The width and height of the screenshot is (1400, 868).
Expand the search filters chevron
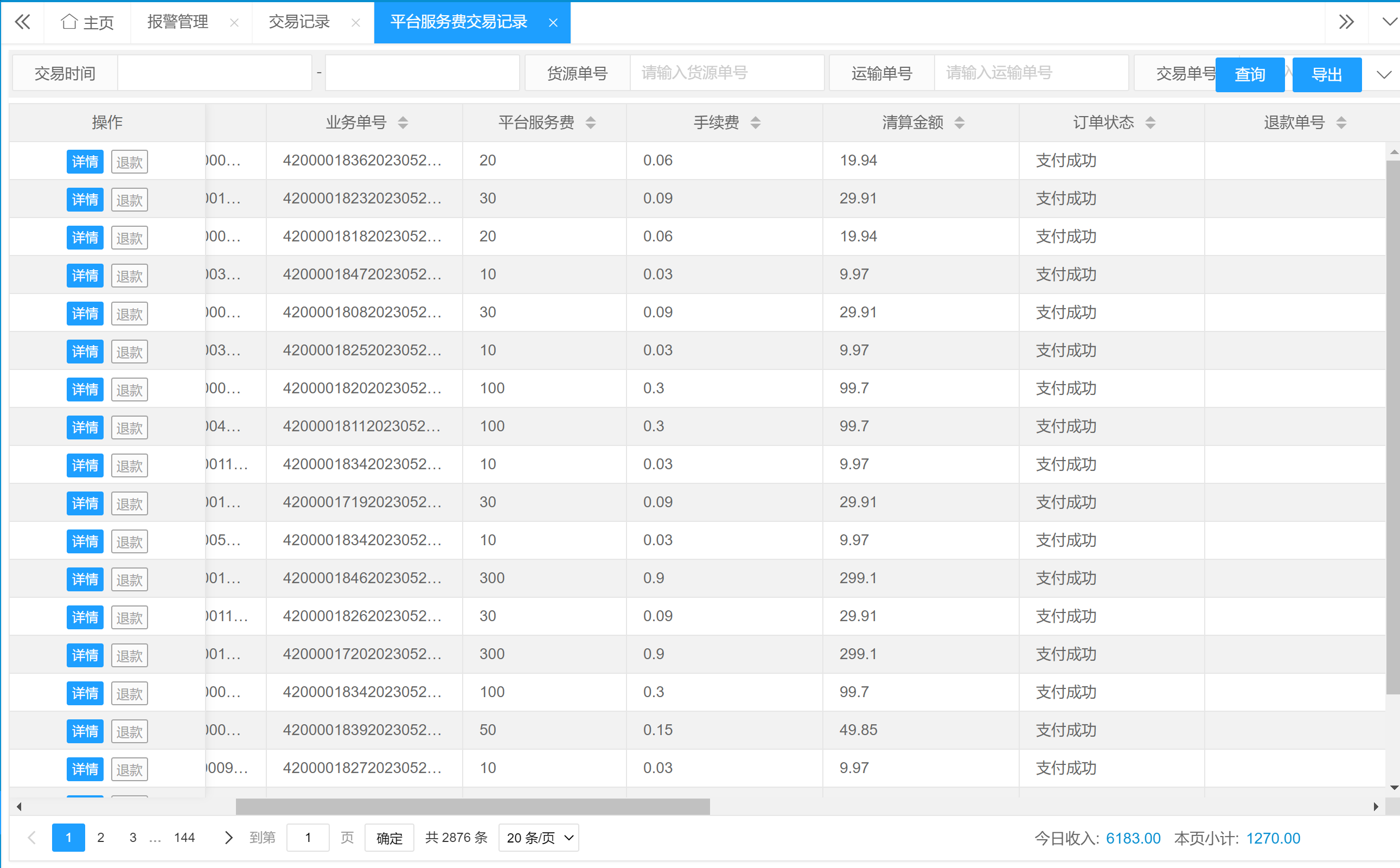[x=1384, y=75]
